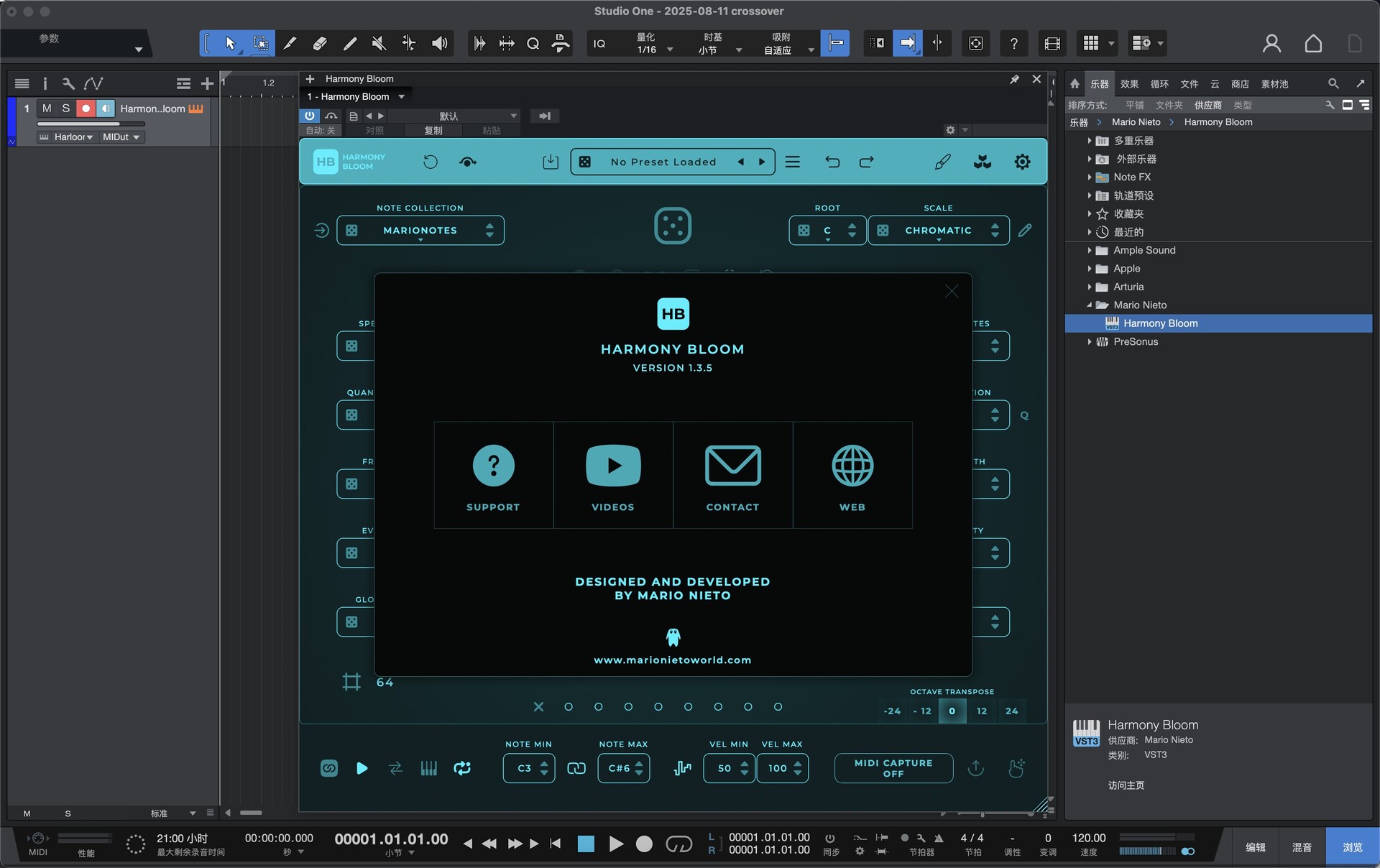Screen dimensions: 1380x868
Task: Click 访问主页 link in browser info
Action: [x=1126, y=785]
